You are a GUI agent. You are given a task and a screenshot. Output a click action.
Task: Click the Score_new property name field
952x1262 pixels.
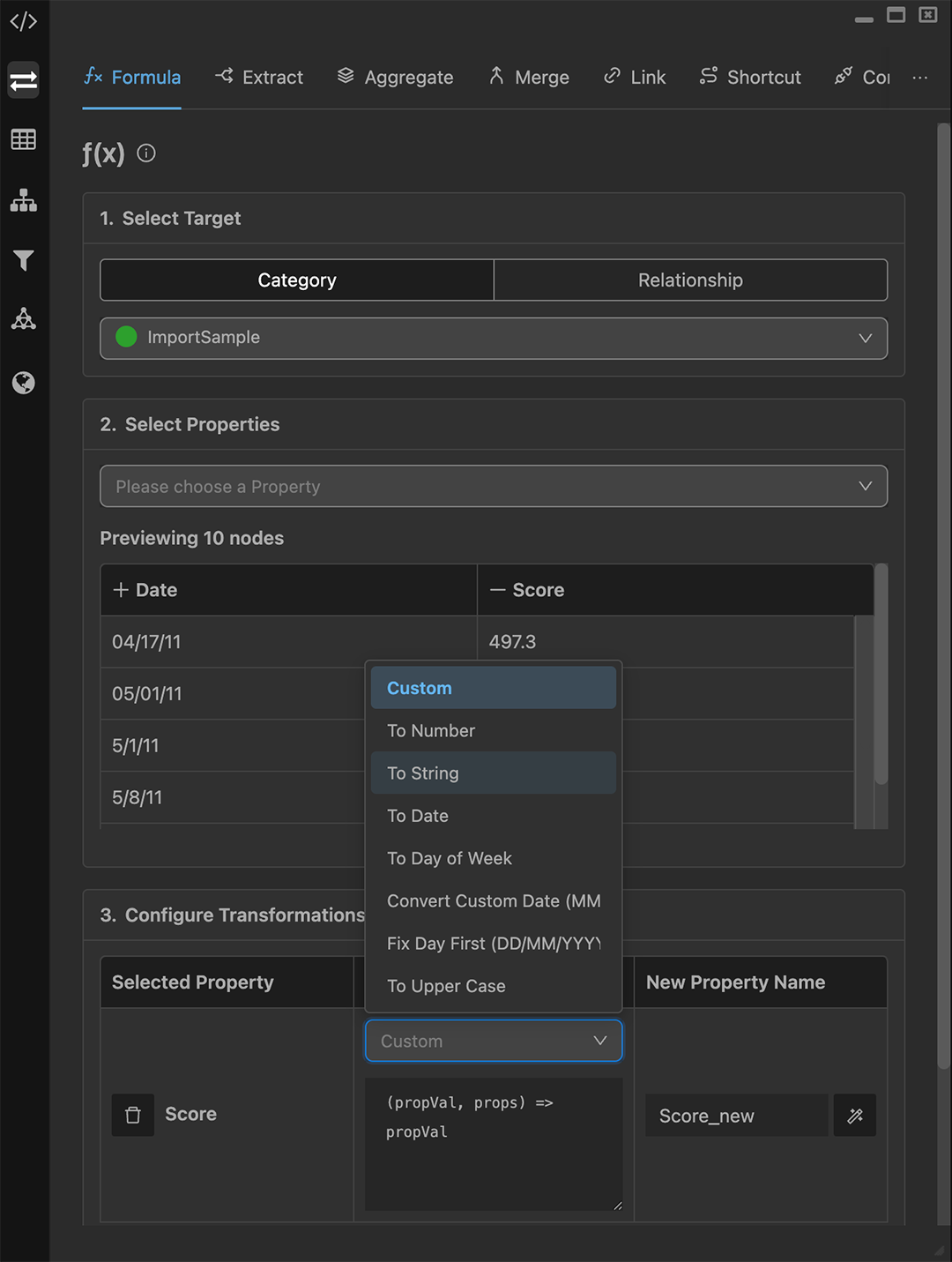point(735,1116)
